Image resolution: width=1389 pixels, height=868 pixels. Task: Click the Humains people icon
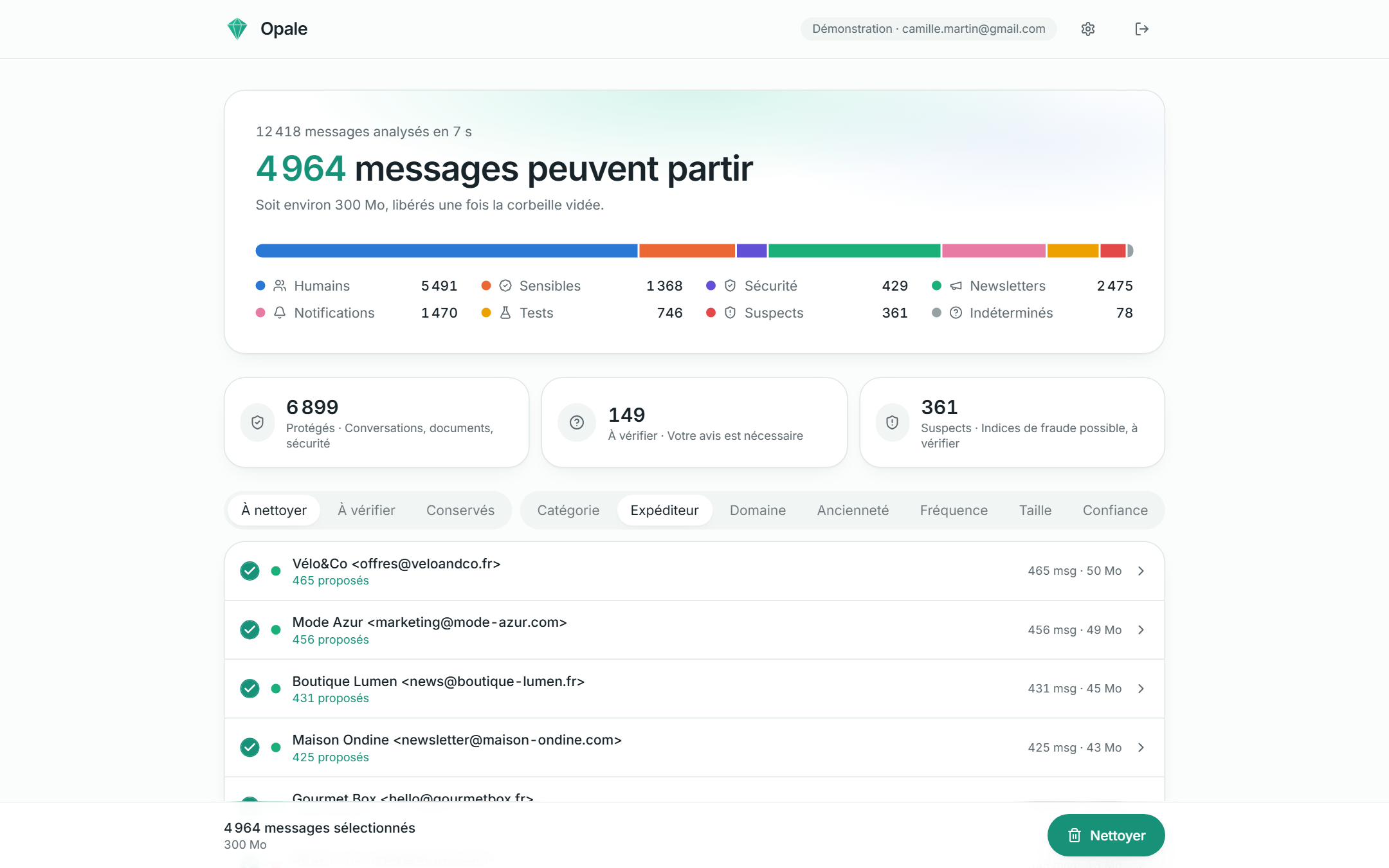pyautogui.click(x=280, y=285)
